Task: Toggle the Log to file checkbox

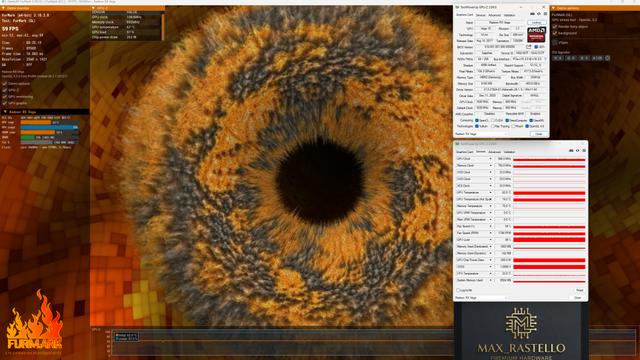Action: (x=458, y=290)
